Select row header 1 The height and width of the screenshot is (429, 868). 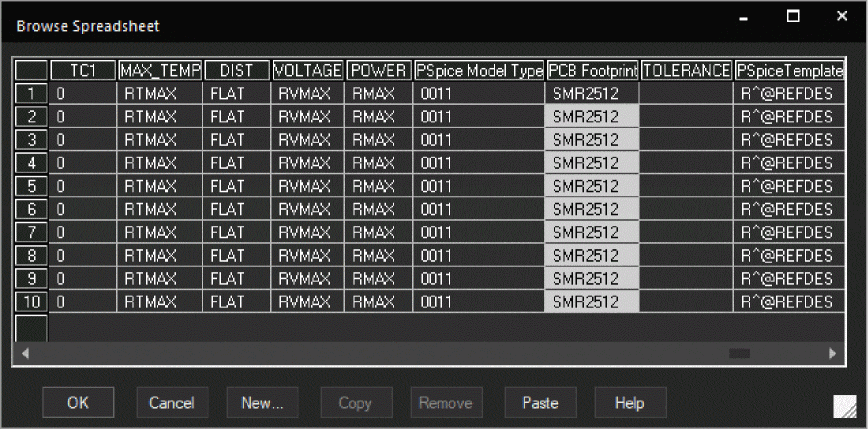(32, 94)
